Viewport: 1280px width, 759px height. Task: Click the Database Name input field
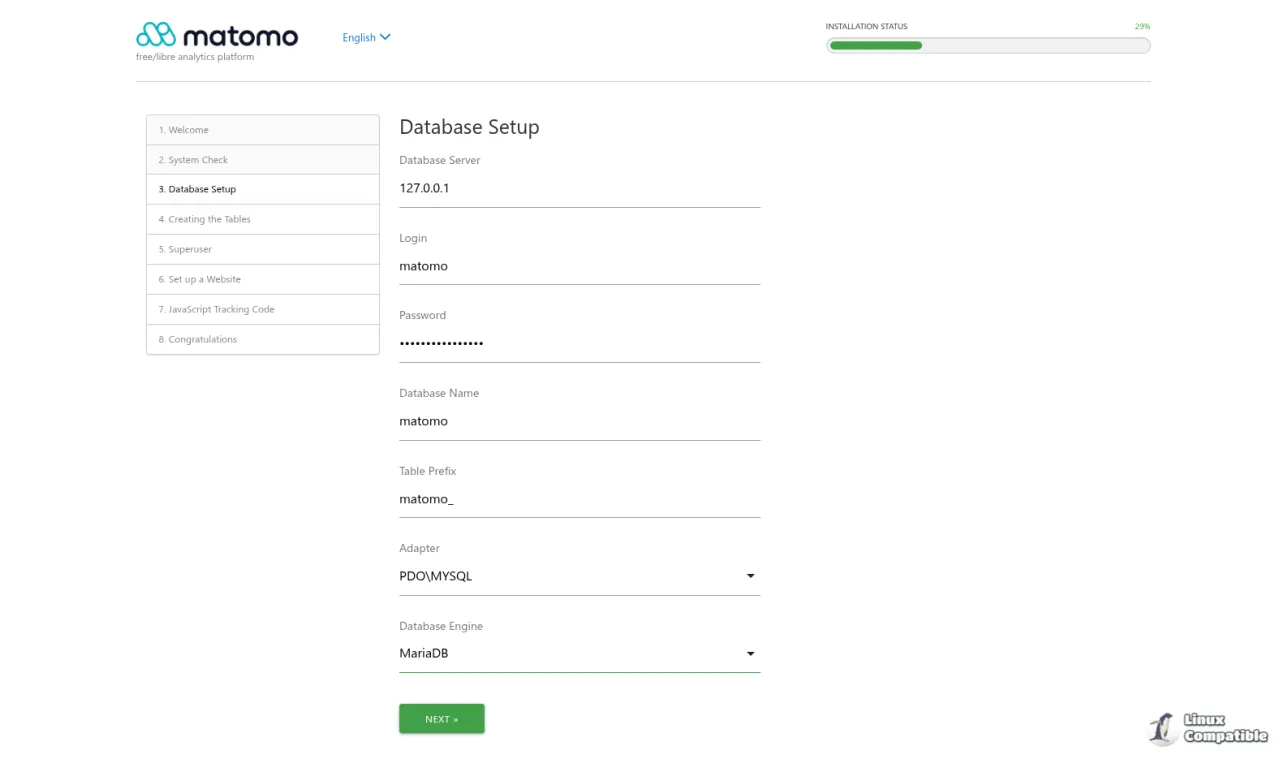(580, 421)
